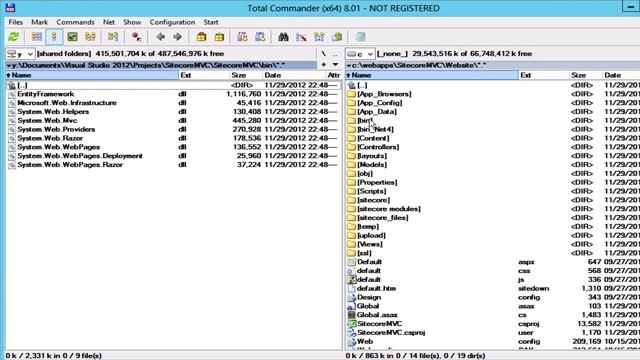Image resolution: width=640 pixels, height=360 pixels.
Task: Open the Net menu
Action: click(x=109, y=22)
